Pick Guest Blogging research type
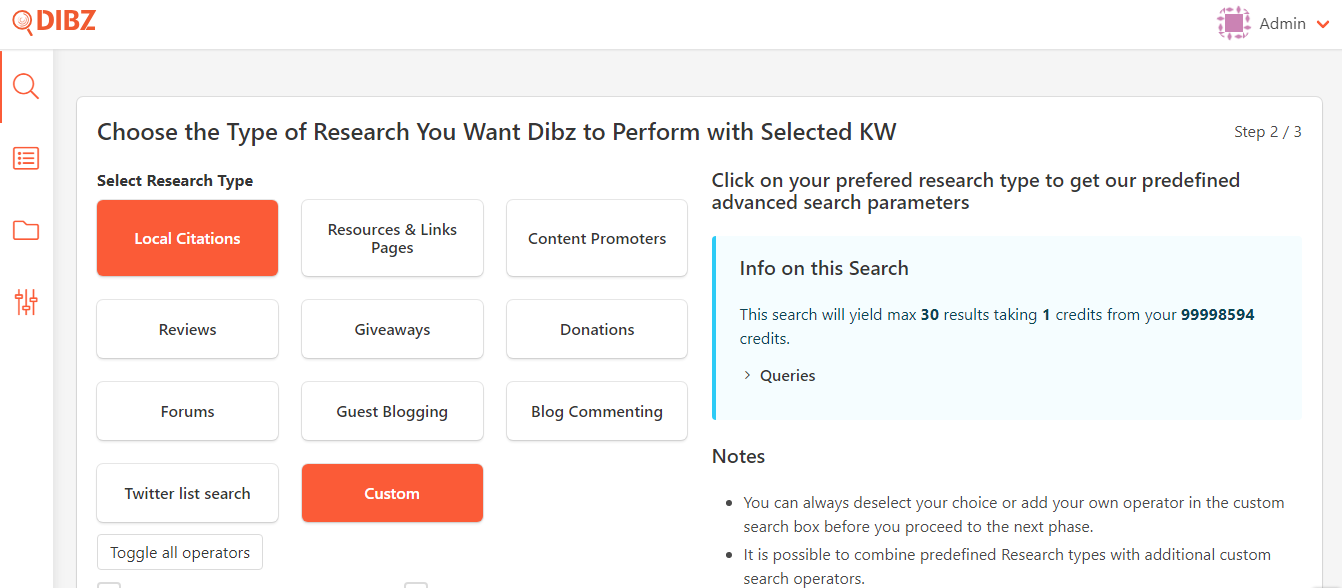 click(392, 411)
